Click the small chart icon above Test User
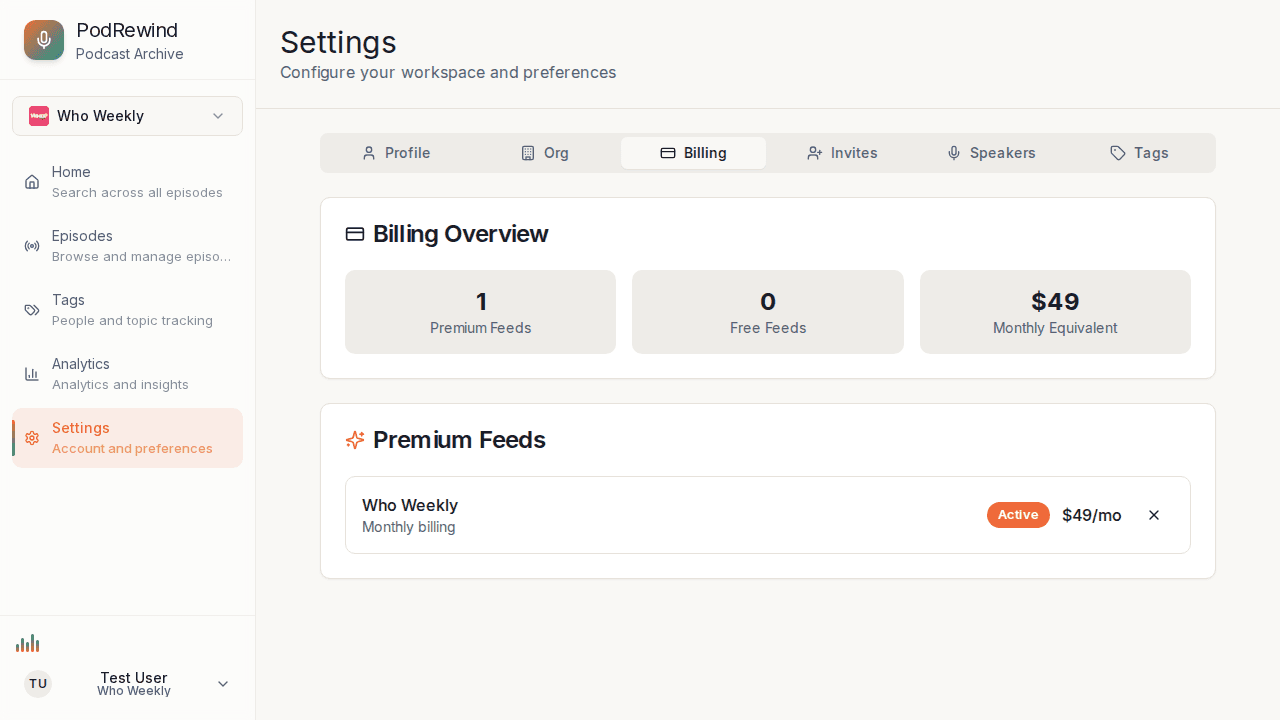1280x720 pixels. coord(28,643)
